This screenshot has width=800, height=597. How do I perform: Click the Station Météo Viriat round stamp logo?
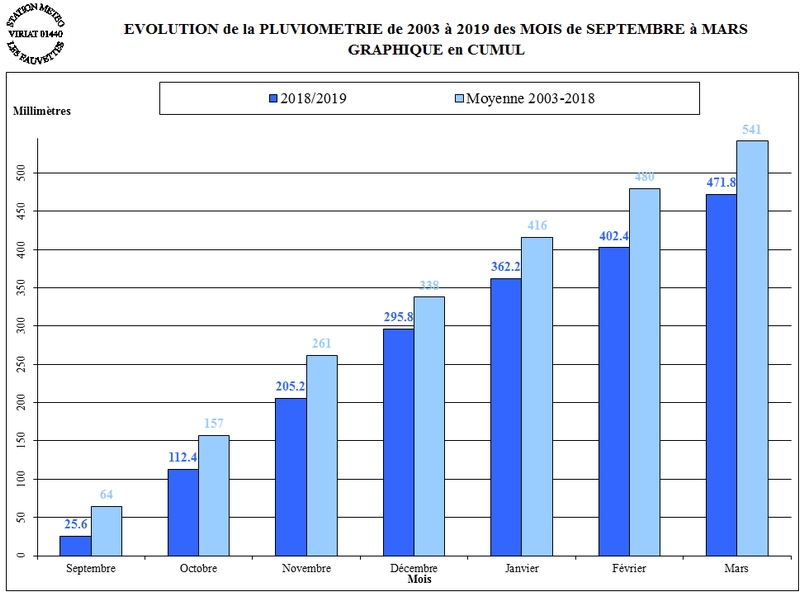(36, 34)
